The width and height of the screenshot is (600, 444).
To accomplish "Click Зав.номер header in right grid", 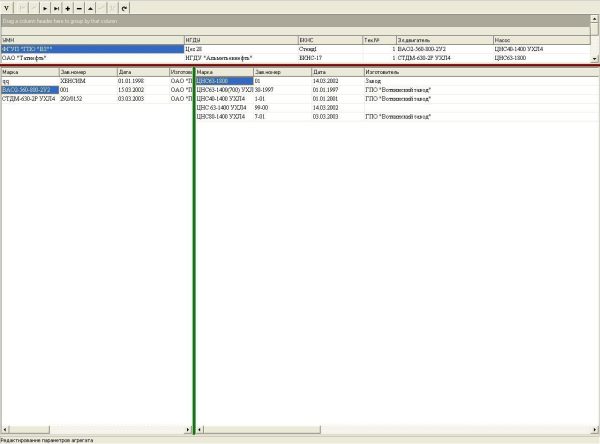I will (282, 72).
